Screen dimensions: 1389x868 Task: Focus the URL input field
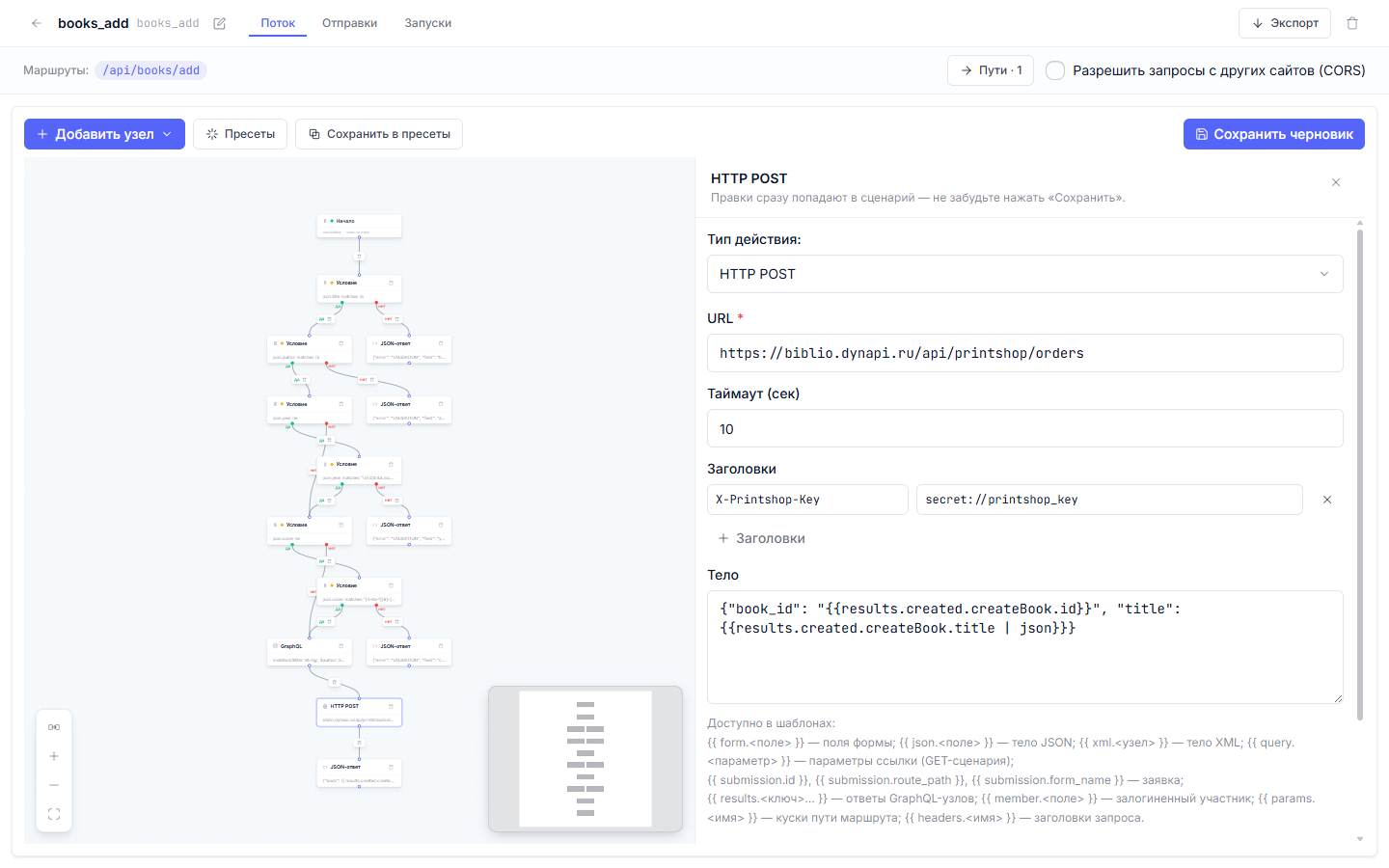[1024, 353]
